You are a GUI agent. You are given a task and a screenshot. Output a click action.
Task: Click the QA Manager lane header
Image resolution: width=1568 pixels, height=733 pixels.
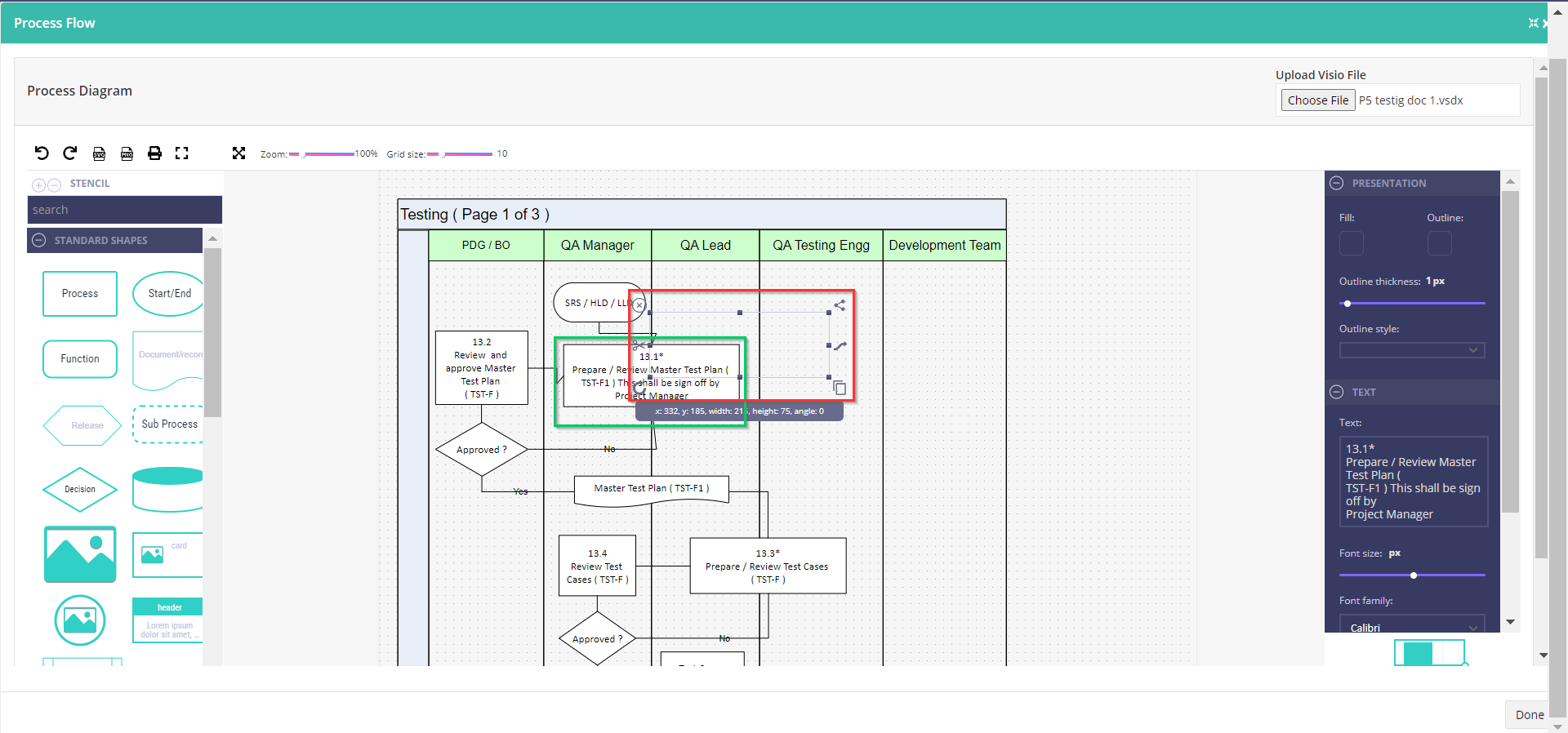pos(598,245)
